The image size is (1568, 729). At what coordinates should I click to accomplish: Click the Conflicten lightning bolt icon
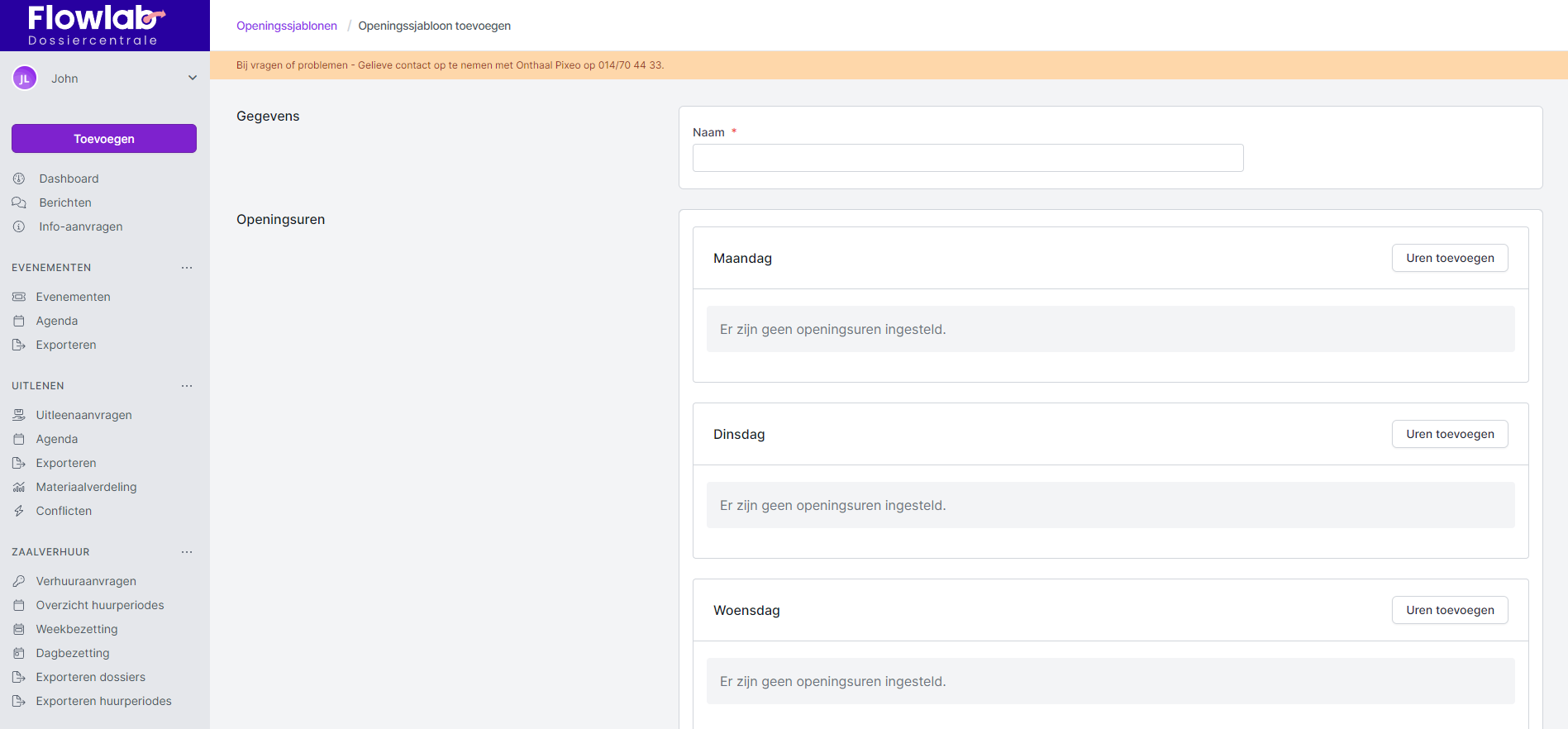coord(19,511)
